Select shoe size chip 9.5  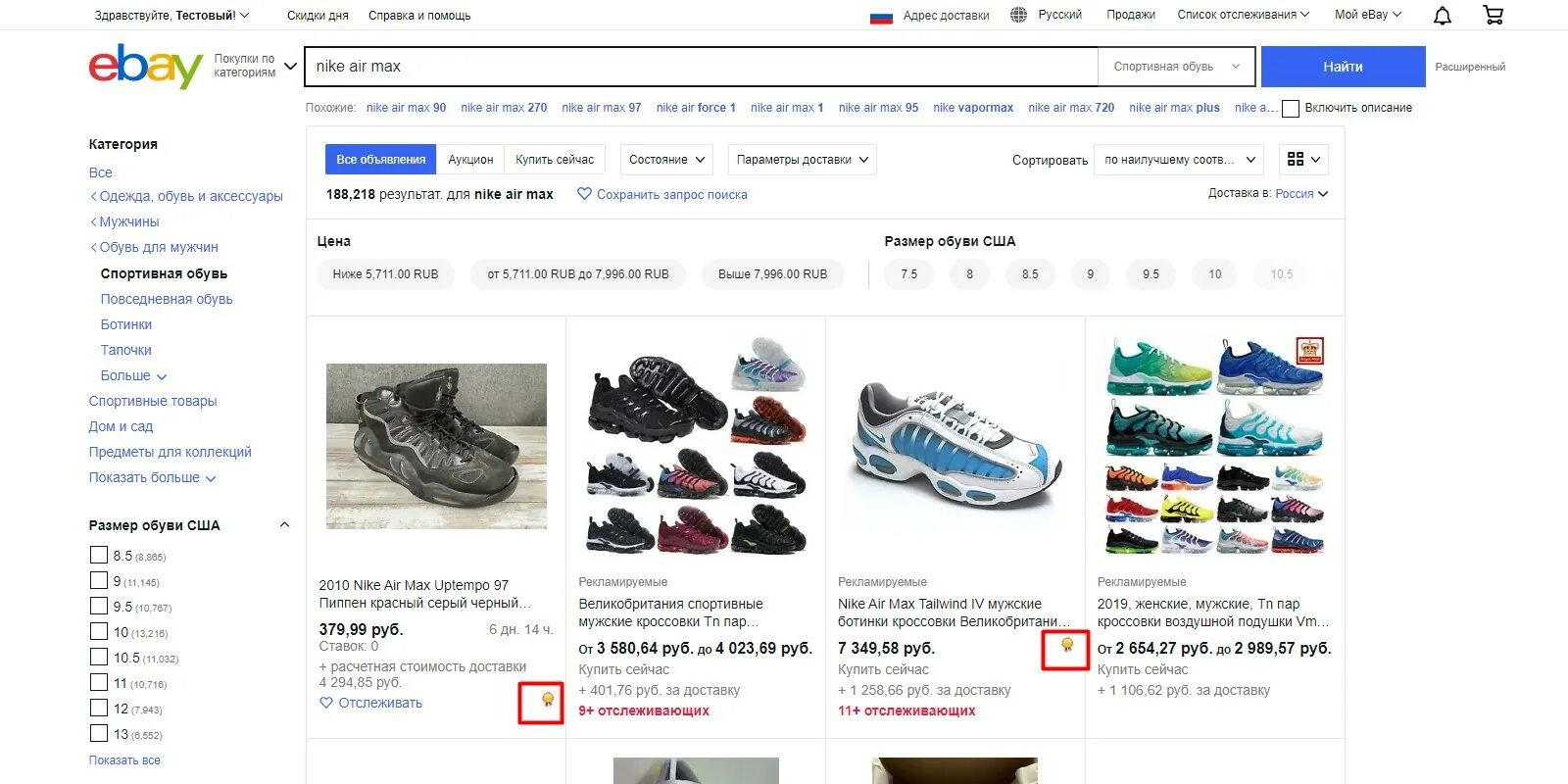pyautogui.click(x=1151, y=274)
